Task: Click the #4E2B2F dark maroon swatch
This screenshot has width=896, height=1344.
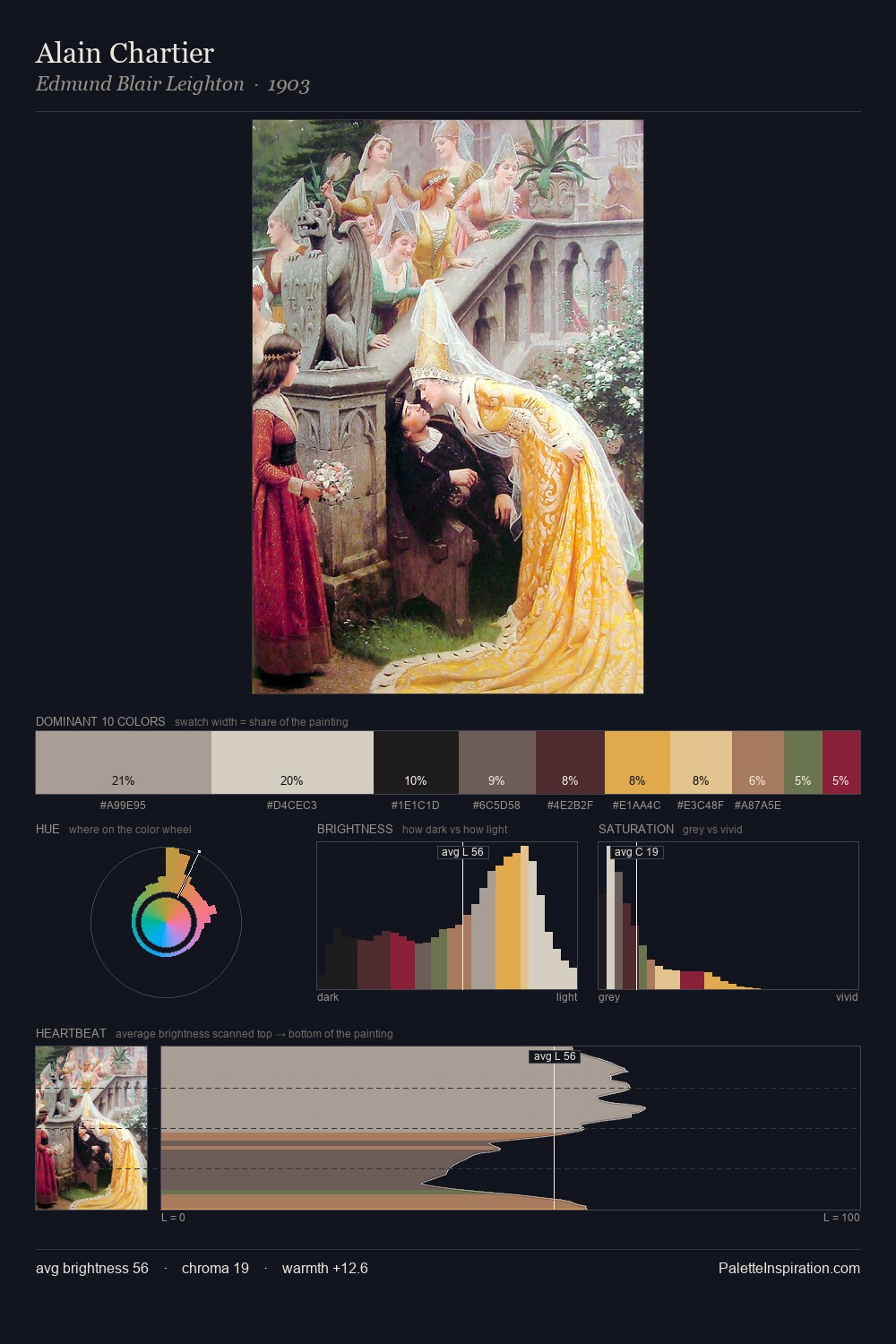Action: 570,762
